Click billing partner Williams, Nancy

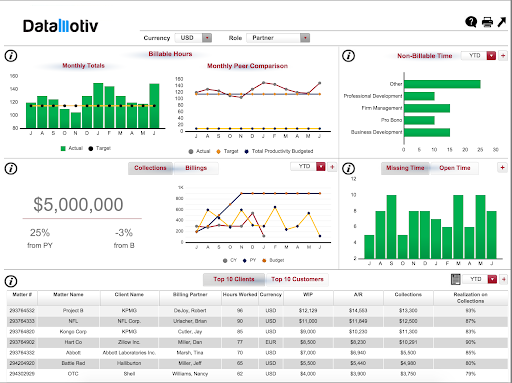(190, 374)
